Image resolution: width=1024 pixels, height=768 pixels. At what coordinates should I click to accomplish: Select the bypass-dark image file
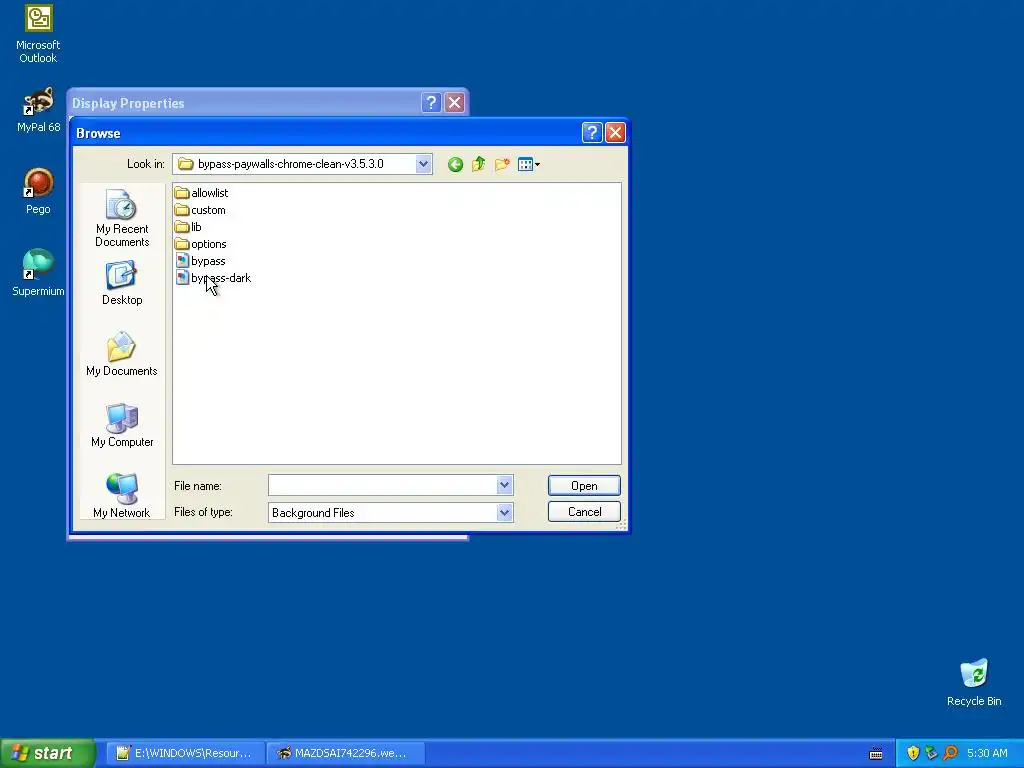(214, 278)
